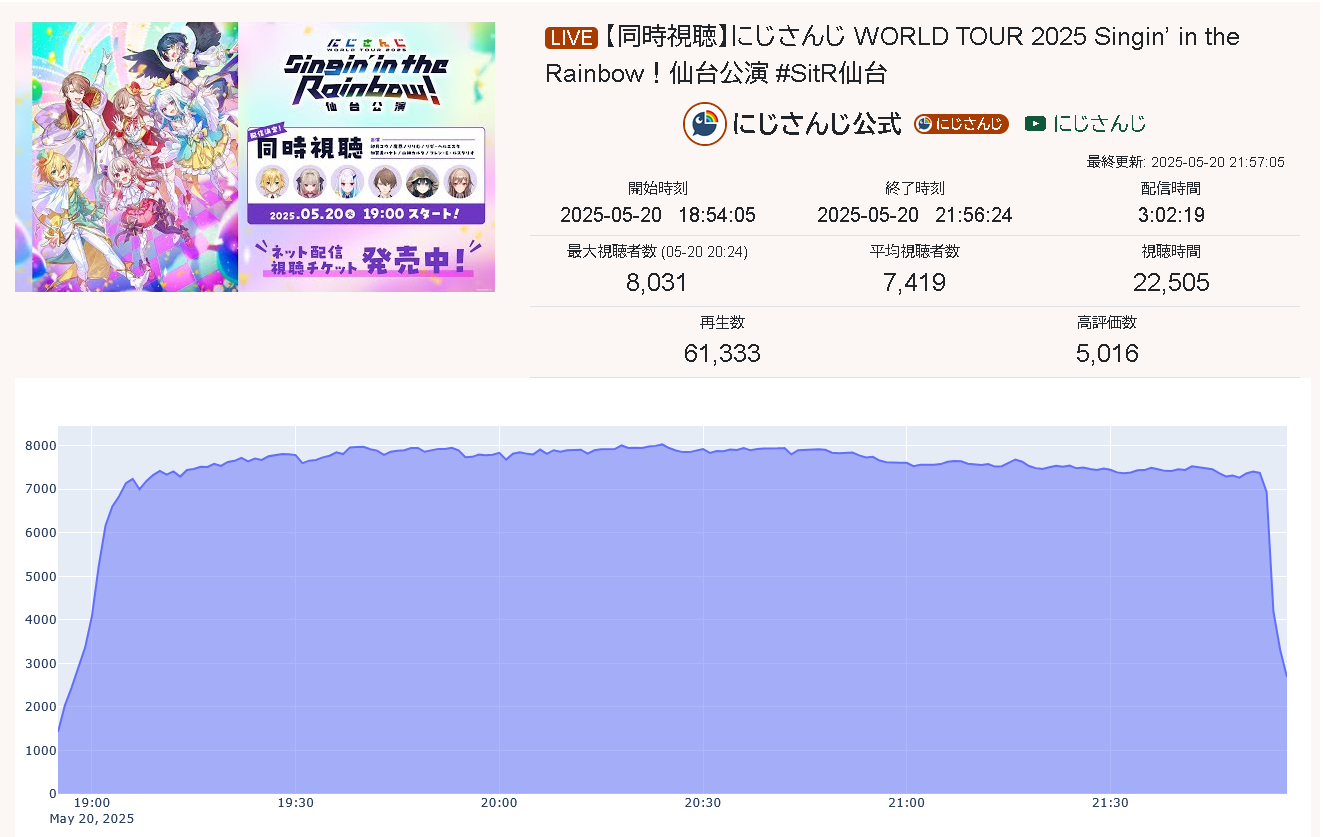
Task: Click the 最大視聴者数 label
Action: 657,252
